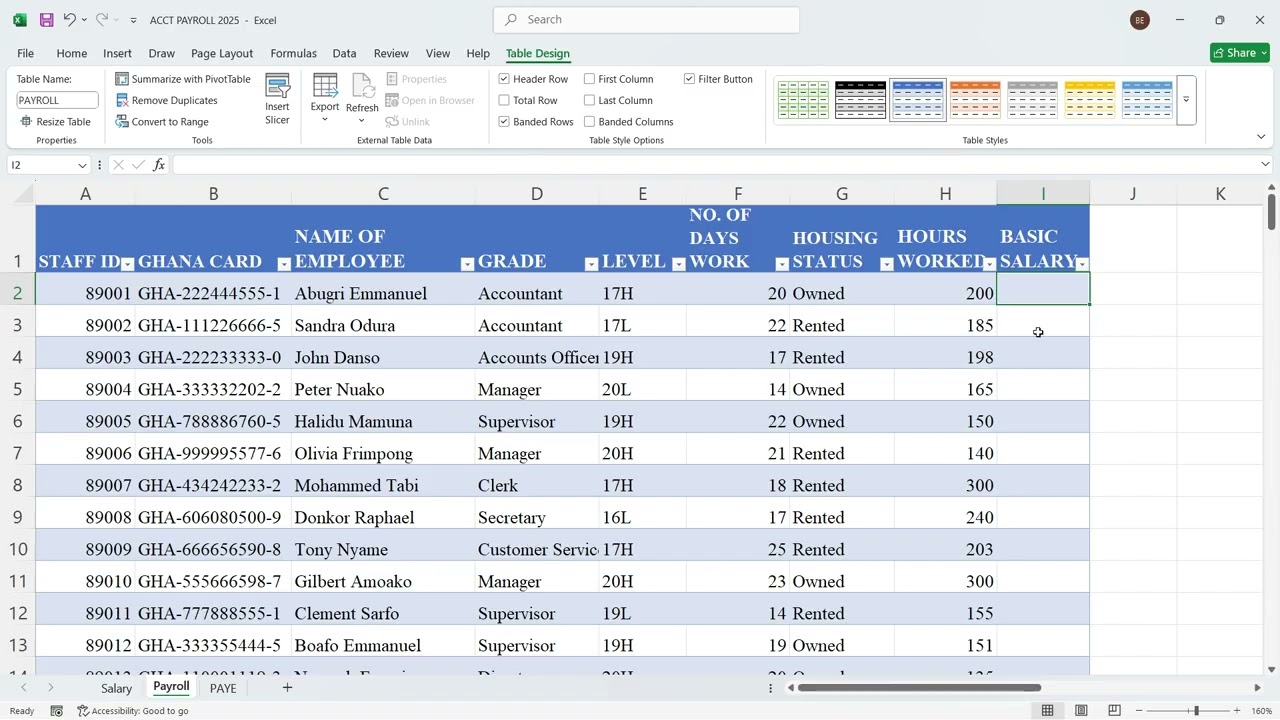Open GRADE column filter dropdown
Viewport: 1280px width, 720px height.
[x=591, y=264]
